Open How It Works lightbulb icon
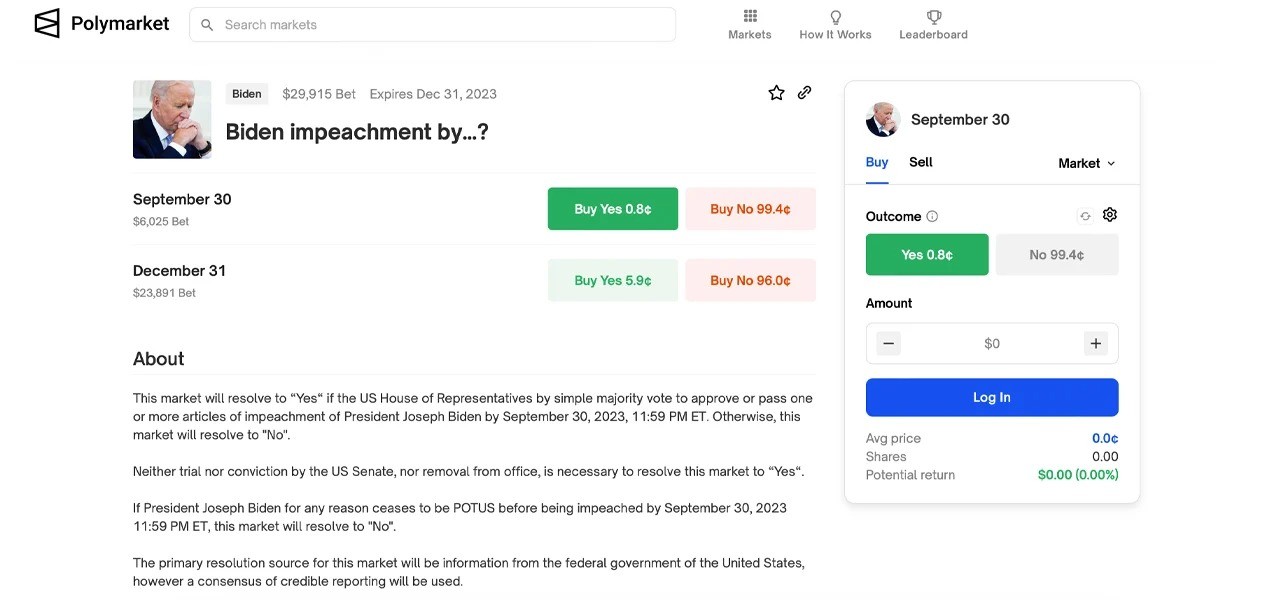1280x600 pixels. coord(835,17)
